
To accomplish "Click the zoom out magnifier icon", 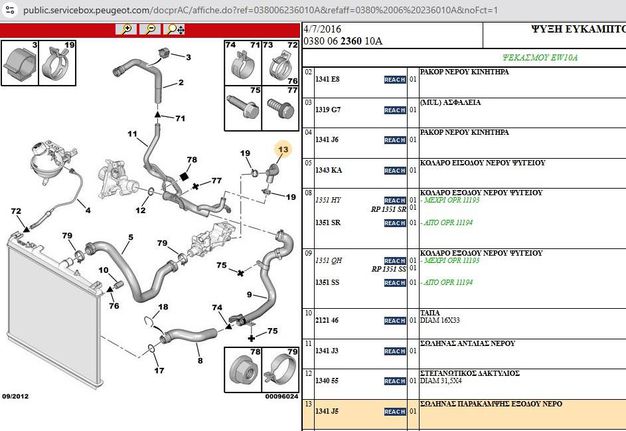I will click(151, 29).
